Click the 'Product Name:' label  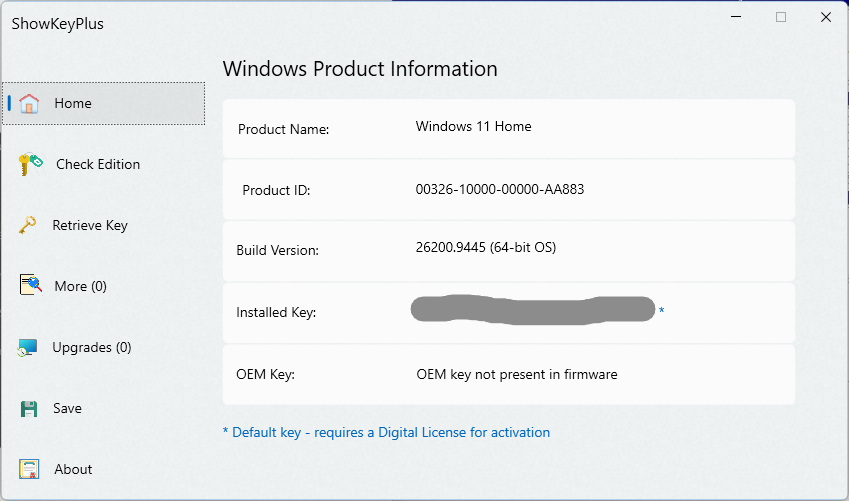pyautogui.click(x=283, y=129)
